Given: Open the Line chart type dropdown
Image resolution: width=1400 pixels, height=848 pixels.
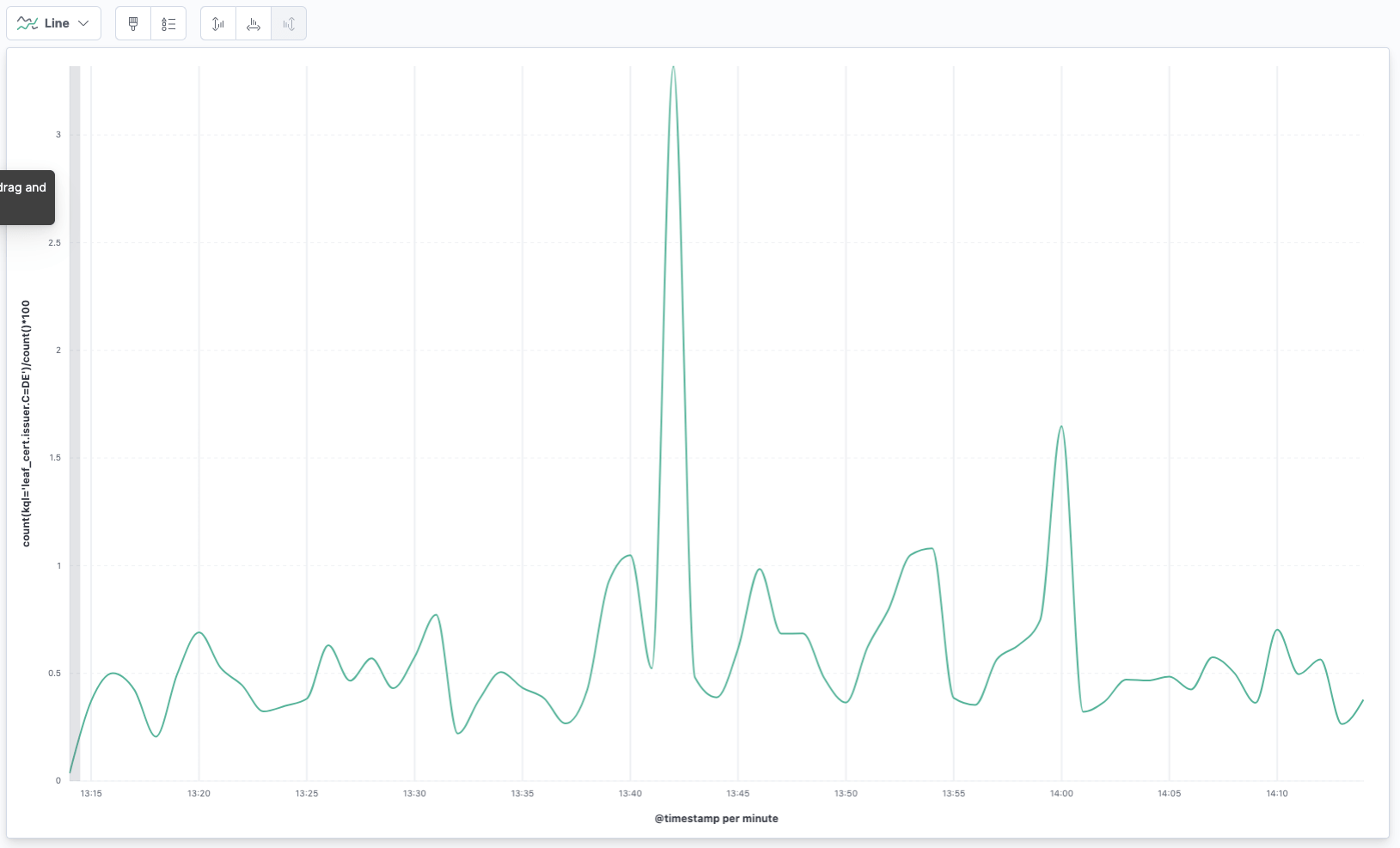Looking at the screenshot, I should 53,23.
